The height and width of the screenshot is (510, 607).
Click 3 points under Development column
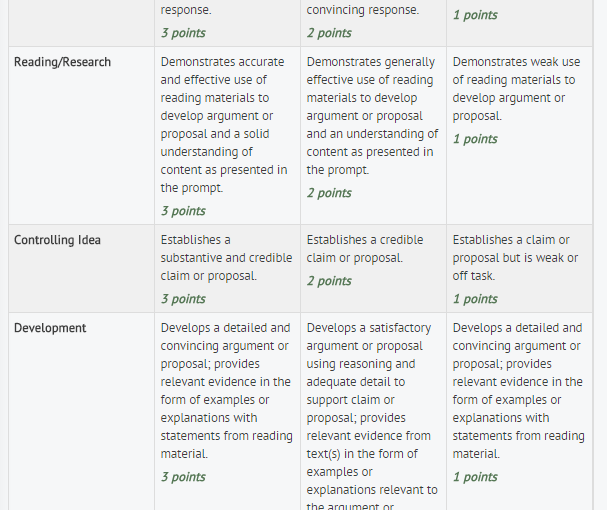coord(183,477)
